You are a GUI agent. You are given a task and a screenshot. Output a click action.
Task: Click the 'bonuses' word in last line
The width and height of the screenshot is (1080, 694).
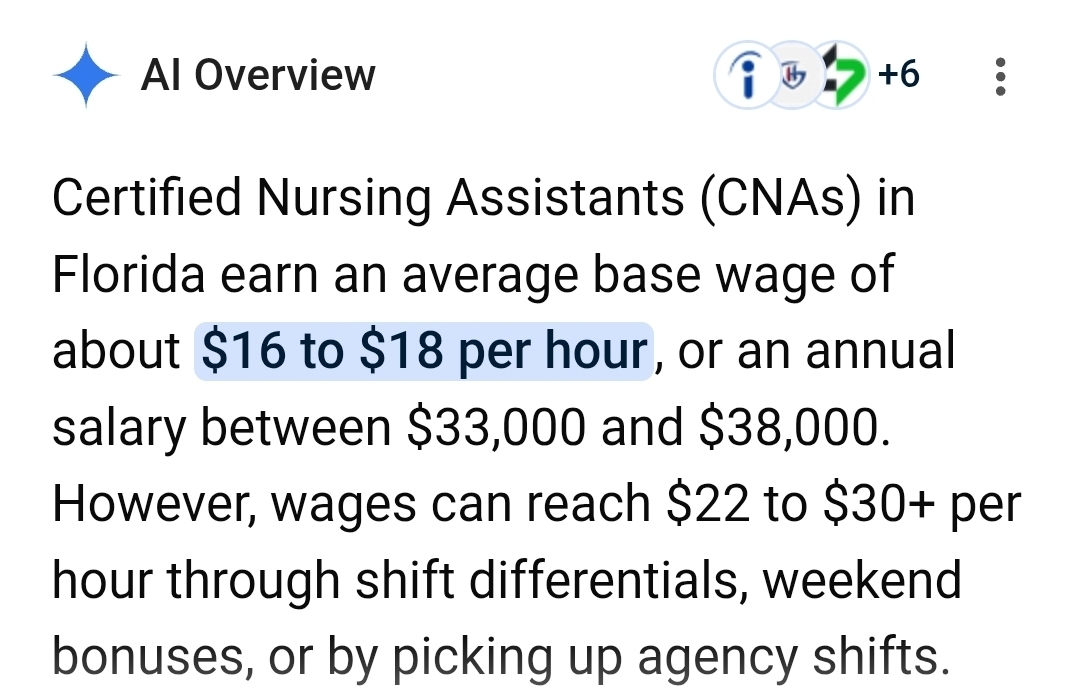[149, 656]
